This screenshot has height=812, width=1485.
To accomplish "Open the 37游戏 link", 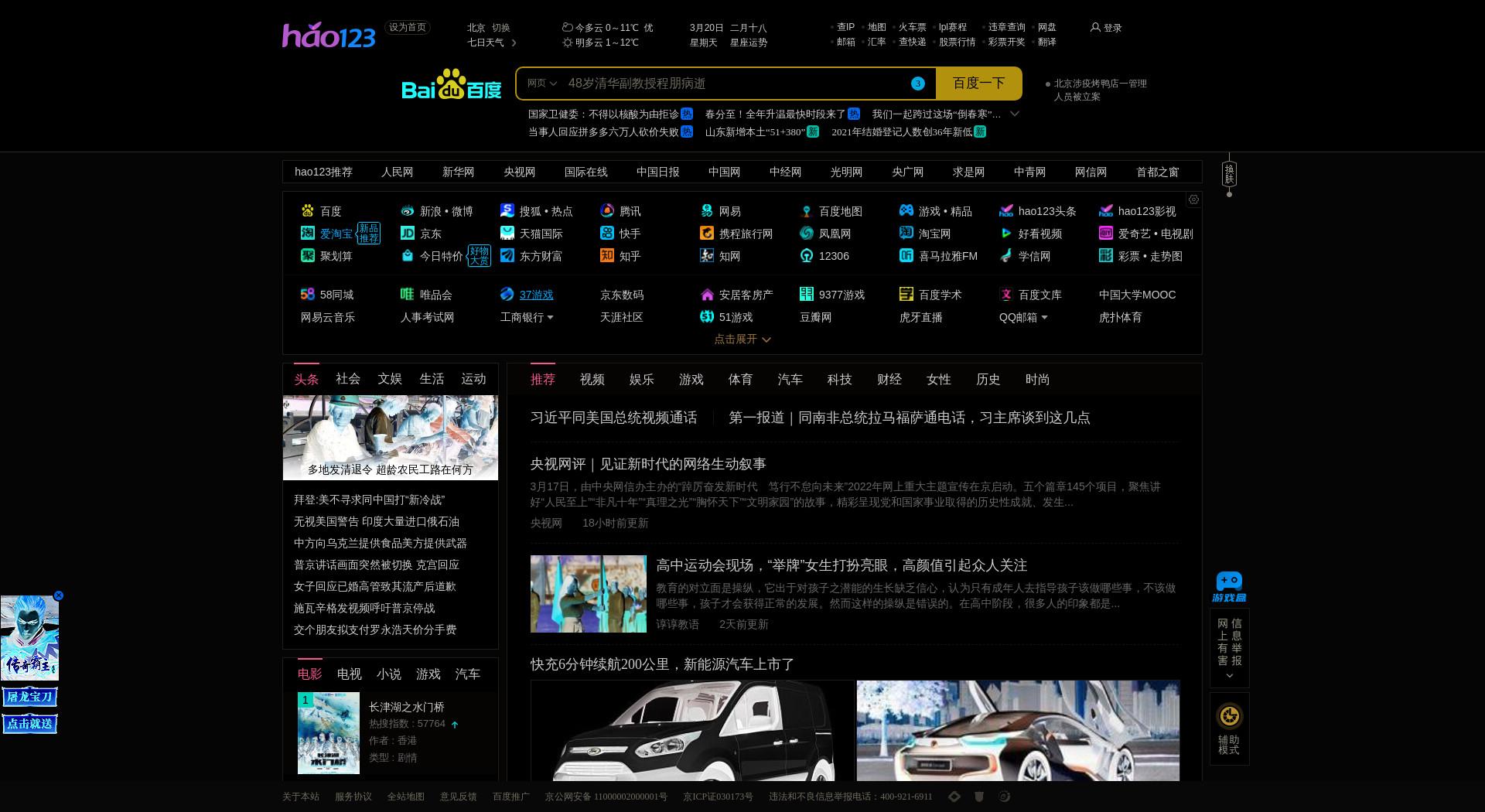I will pyautogui.click(x=536, y=294).
